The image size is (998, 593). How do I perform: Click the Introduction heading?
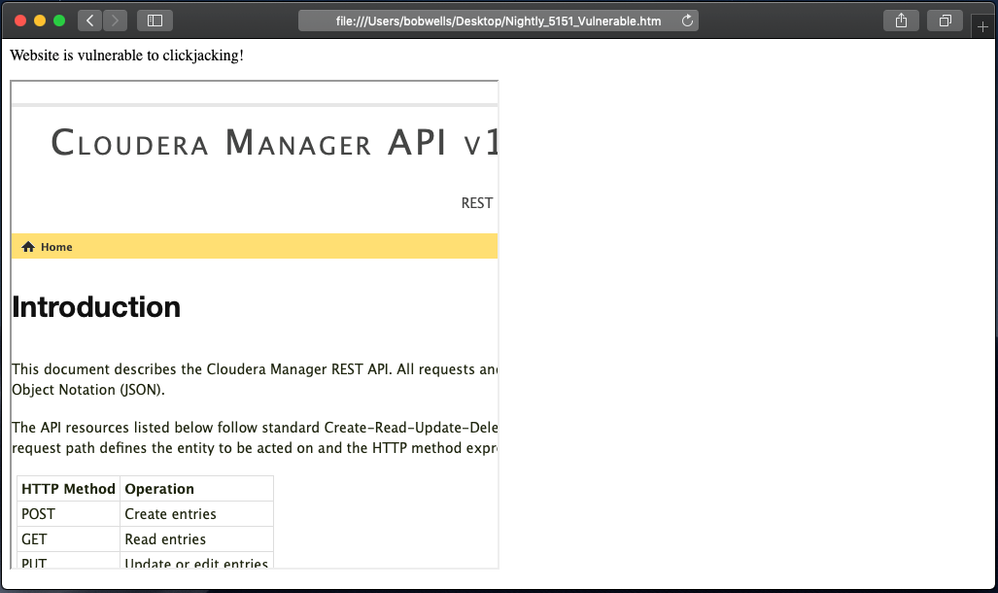coord(96,307)
